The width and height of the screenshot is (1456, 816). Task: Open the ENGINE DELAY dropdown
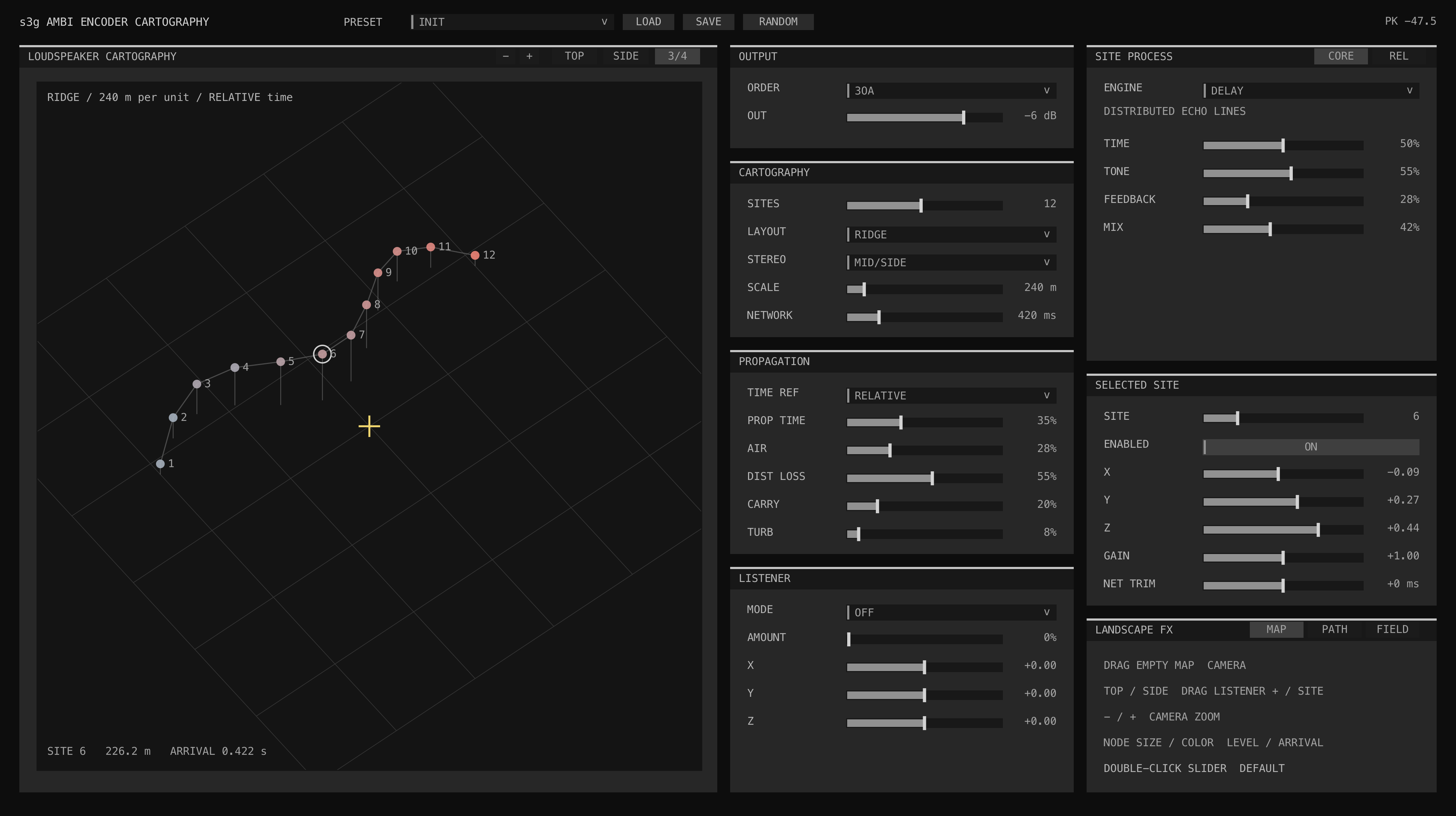pos(1311,91)
